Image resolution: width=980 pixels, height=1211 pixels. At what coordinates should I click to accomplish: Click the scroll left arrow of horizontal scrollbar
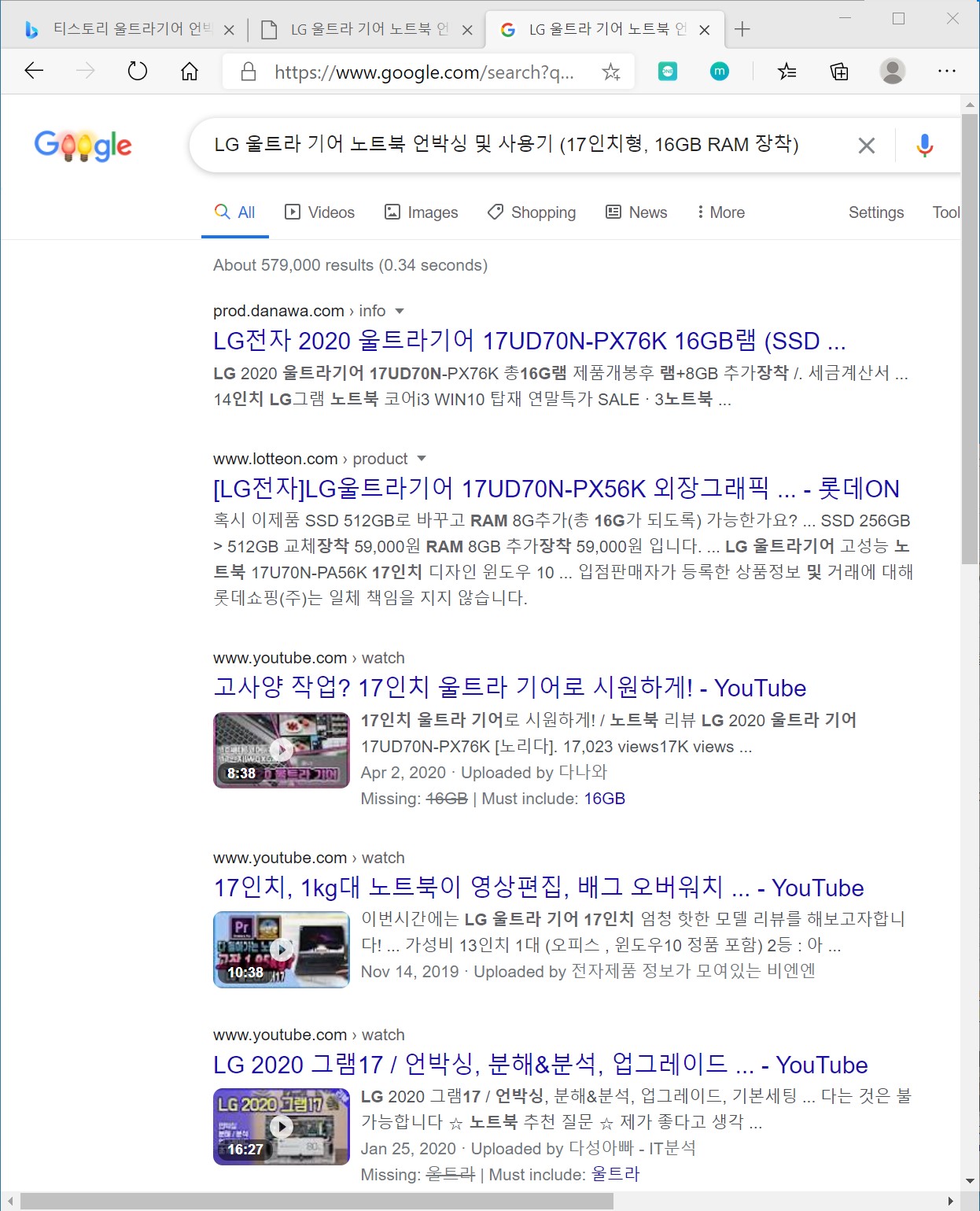[x=10, y=1202]
